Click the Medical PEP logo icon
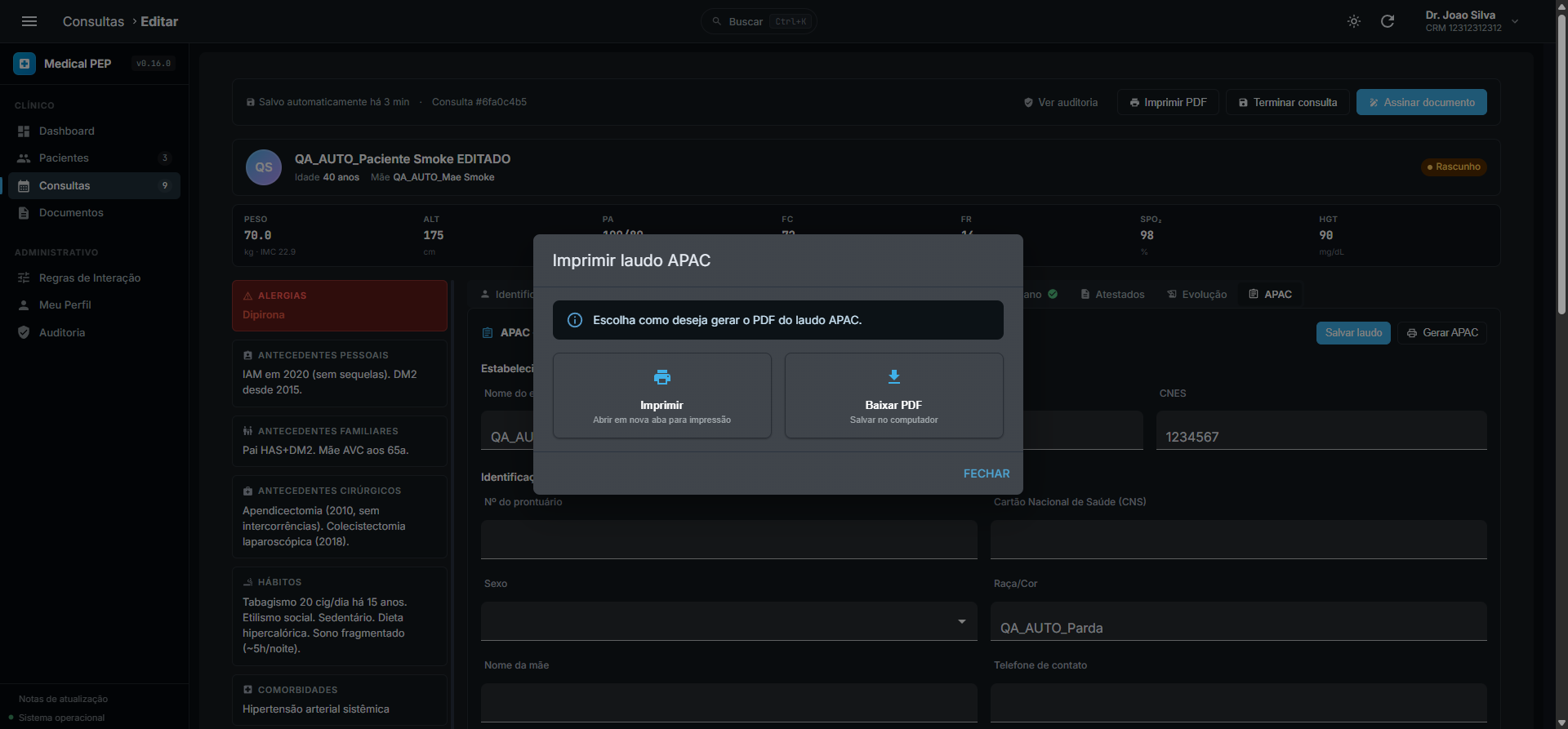Screen dimensions: 1568x729 [24, 64]
